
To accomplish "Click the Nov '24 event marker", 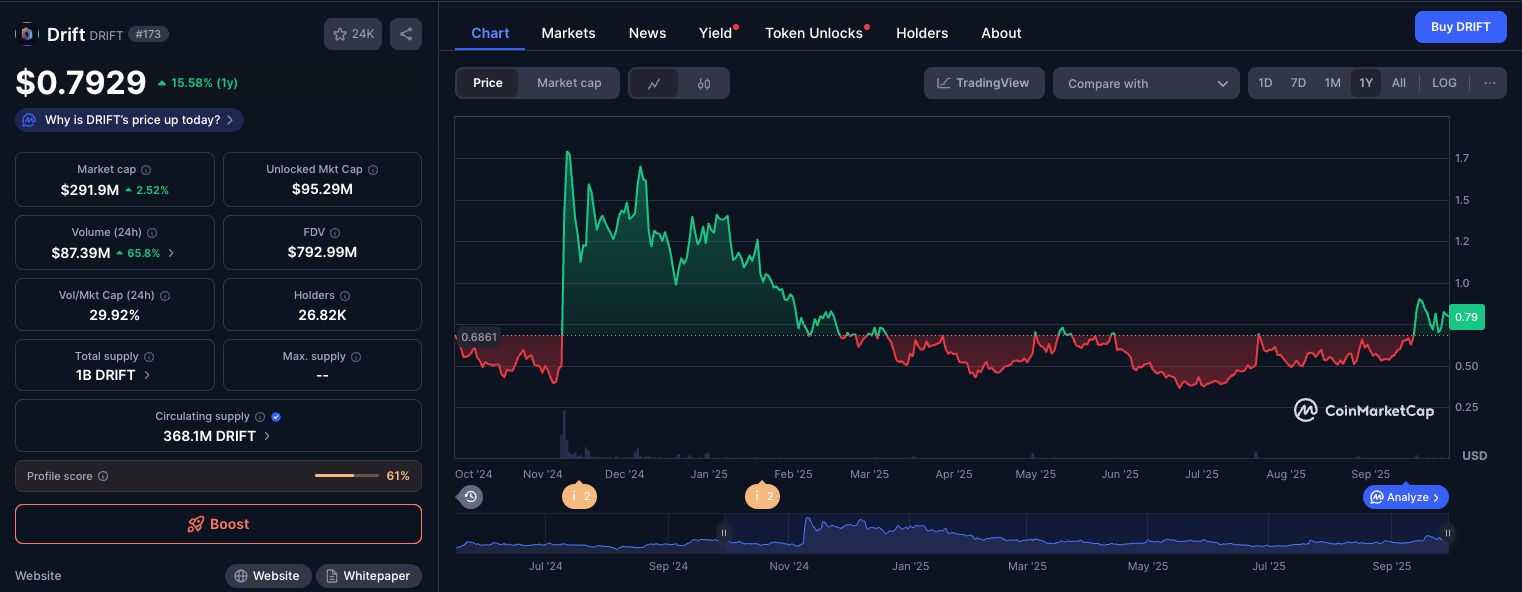I will click(x=579, y=496).
